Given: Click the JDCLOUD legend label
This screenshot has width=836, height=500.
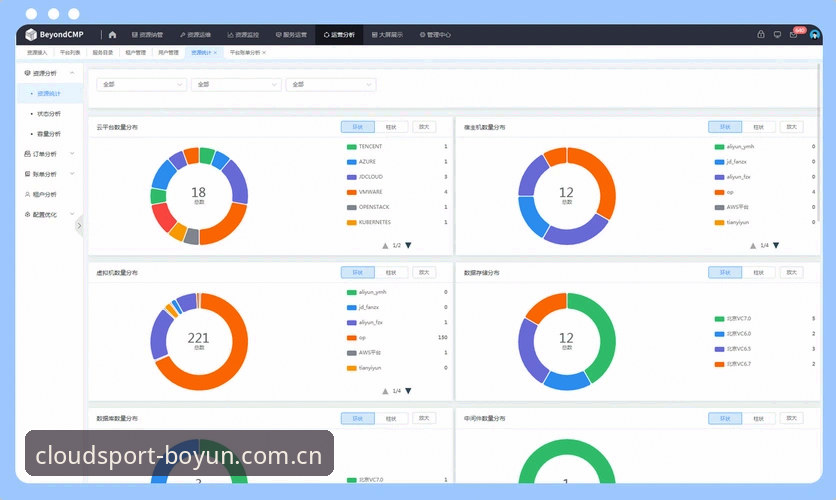Looking at the screenshot, I should 371,177.
